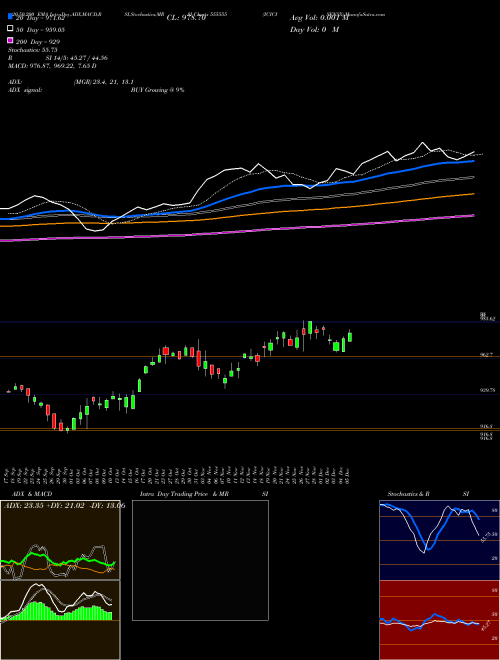Click the last green candlestick on price chart
Screen dimensions: 500x660
[x=350, y=336]
